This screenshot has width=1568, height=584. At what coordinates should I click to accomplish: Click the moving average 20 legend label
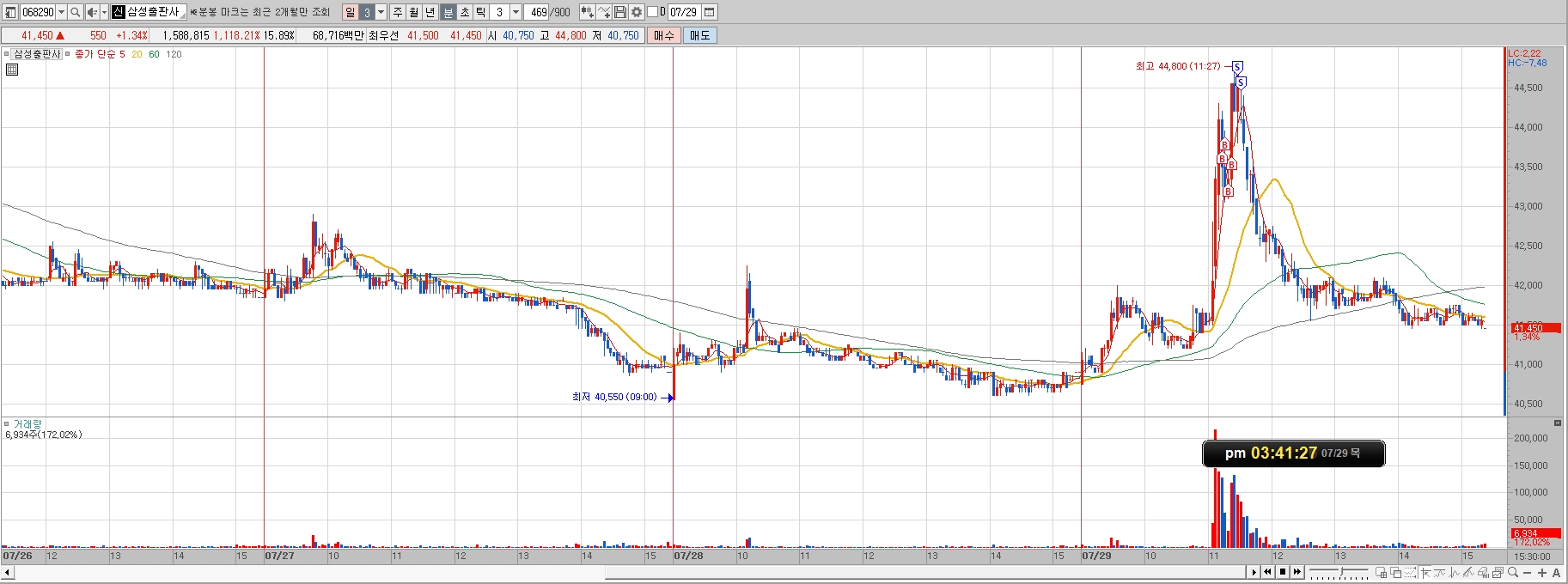[x=137, y=54]
